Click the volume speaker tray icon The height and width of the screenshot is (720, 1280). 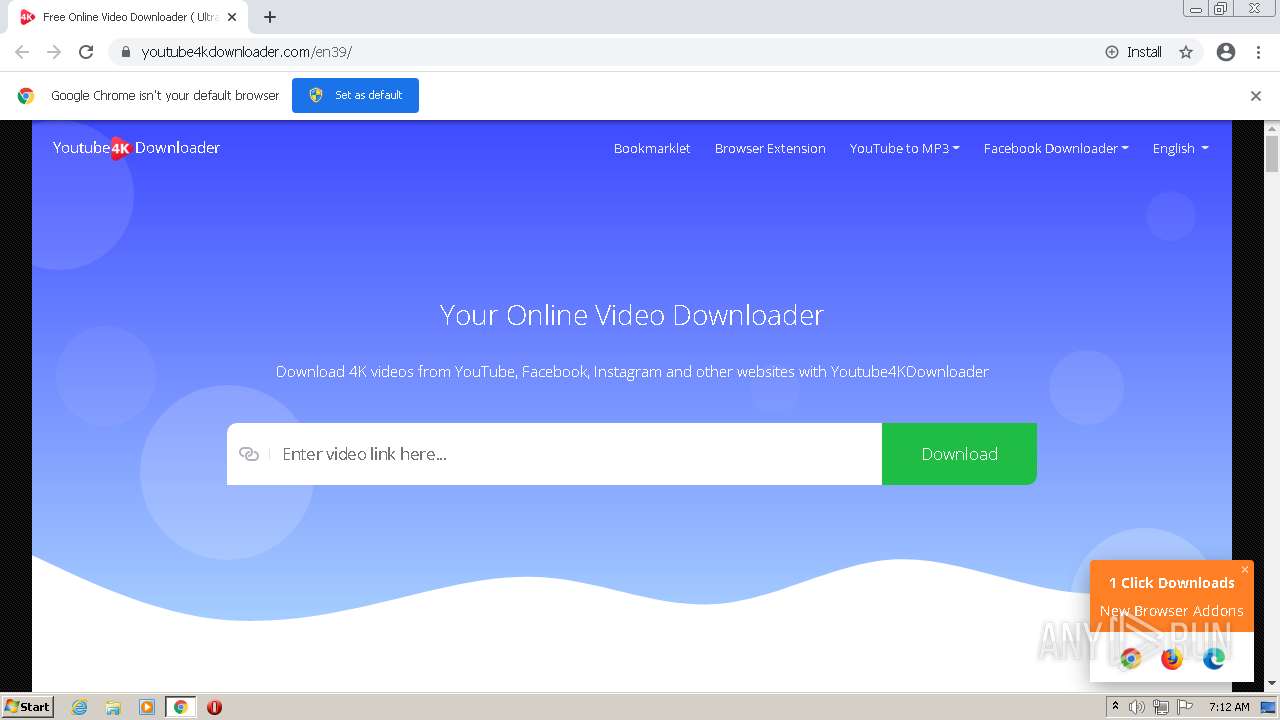tap(1137, 707)
